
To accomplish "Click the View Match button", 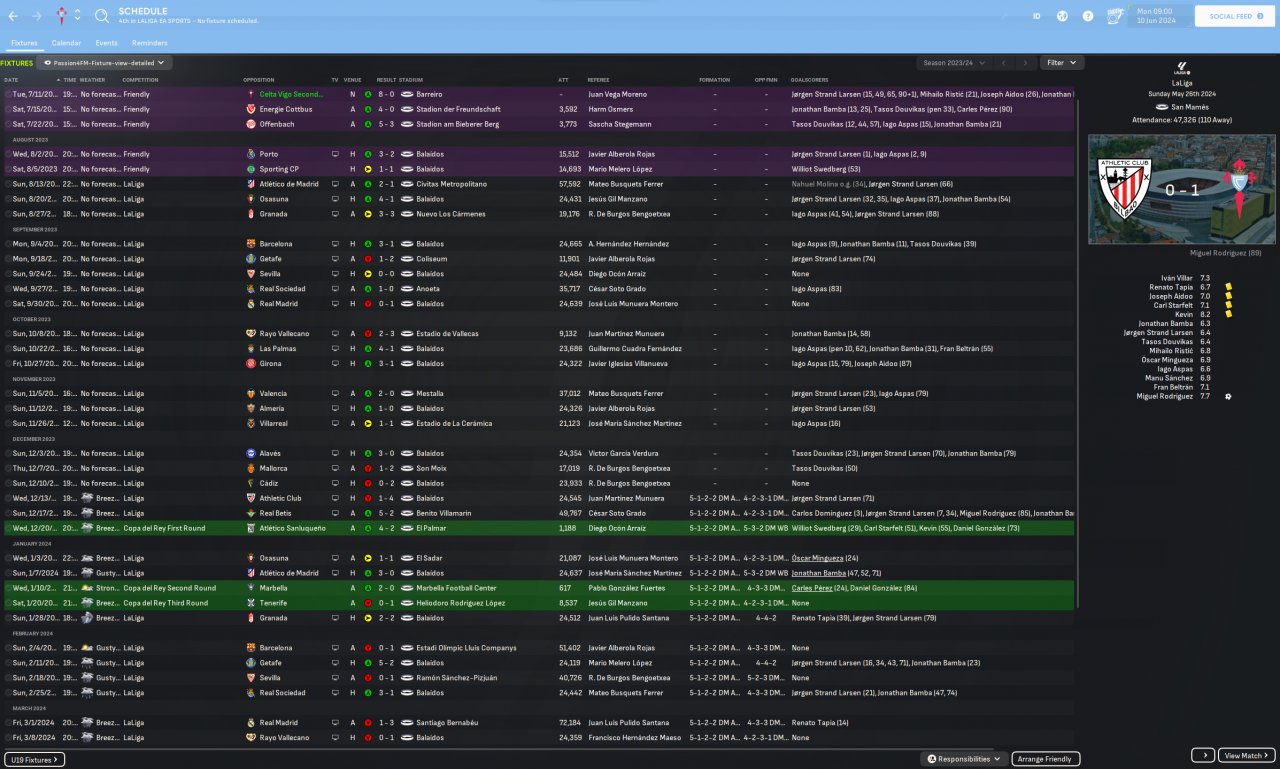I will click(x=1247, y=756).
